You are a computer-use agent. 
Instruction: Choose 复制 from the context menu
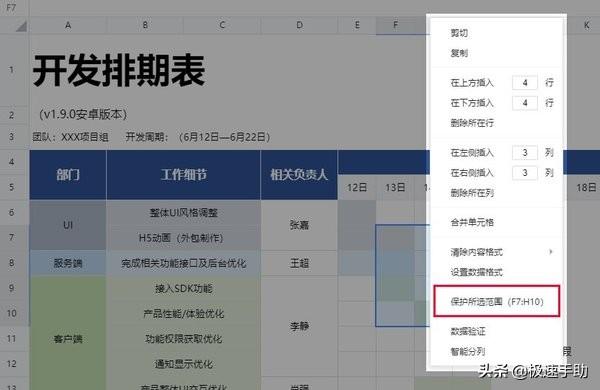(459, 53)
